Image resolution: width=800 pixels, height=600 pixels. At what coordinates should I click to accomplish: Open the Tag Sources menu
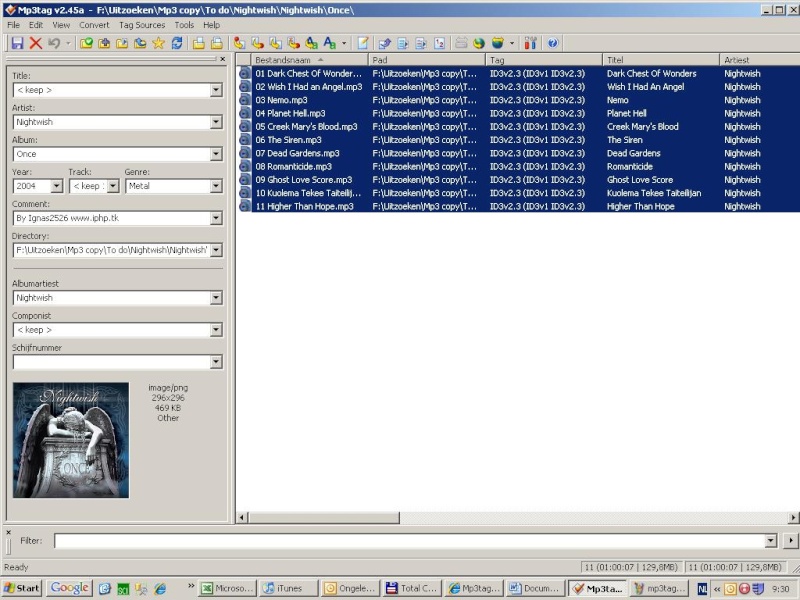click(x=142, y=25)
